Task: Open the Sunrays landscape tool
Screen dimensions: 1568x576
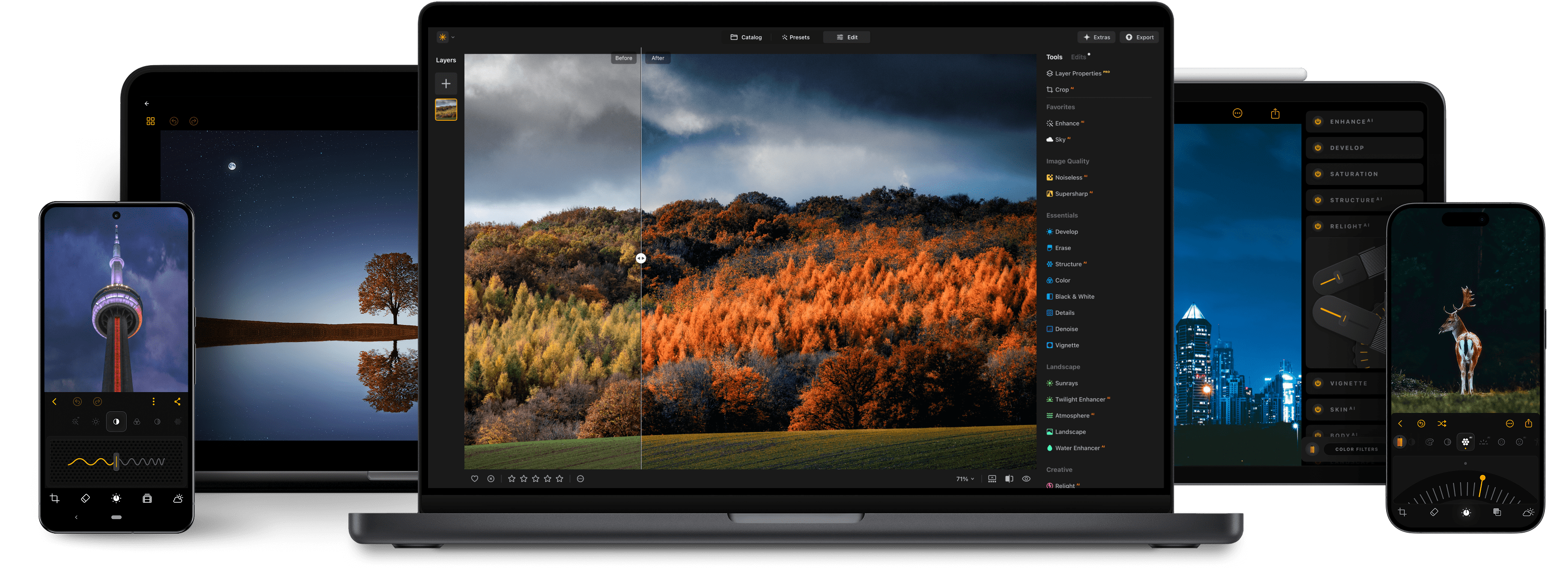Action: (1065, 383)
